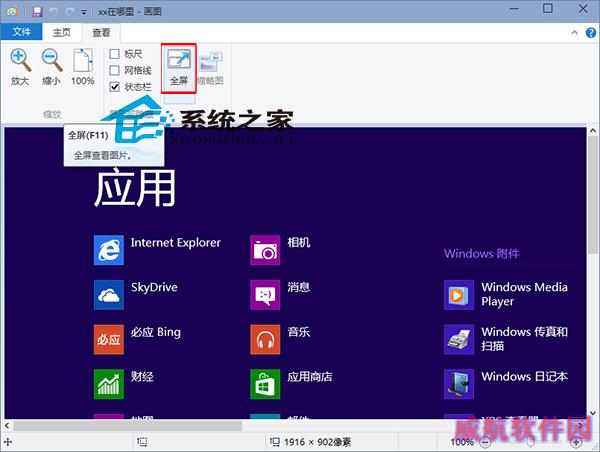Select the 查看 View tab
Viewport: 600px width, 452px height.
101,33
